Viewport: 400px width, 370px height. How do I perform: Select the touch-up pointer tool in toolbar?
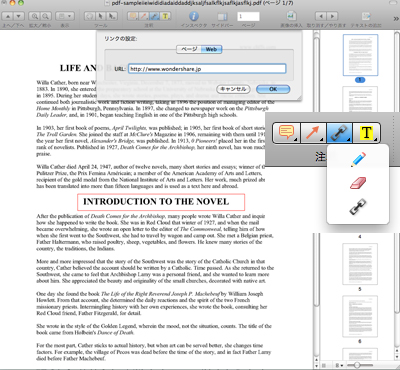[x=112, y=16]
